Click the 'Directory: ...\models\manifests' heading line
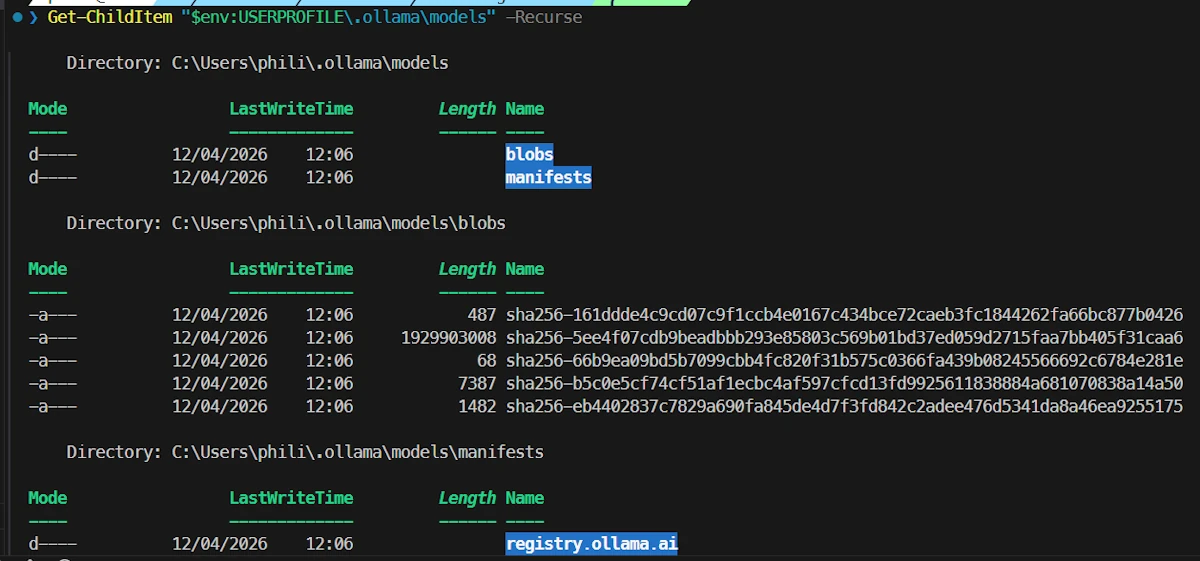 pyautogui.click(x=305, y=452)
